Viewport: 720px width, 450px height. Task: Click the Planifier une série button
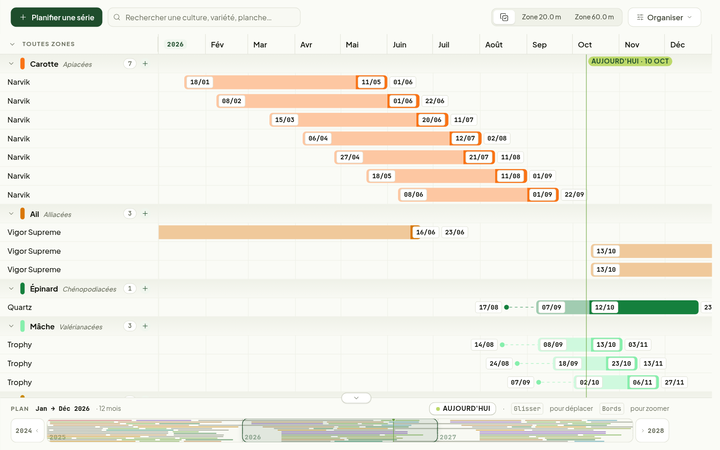point(56,17)
